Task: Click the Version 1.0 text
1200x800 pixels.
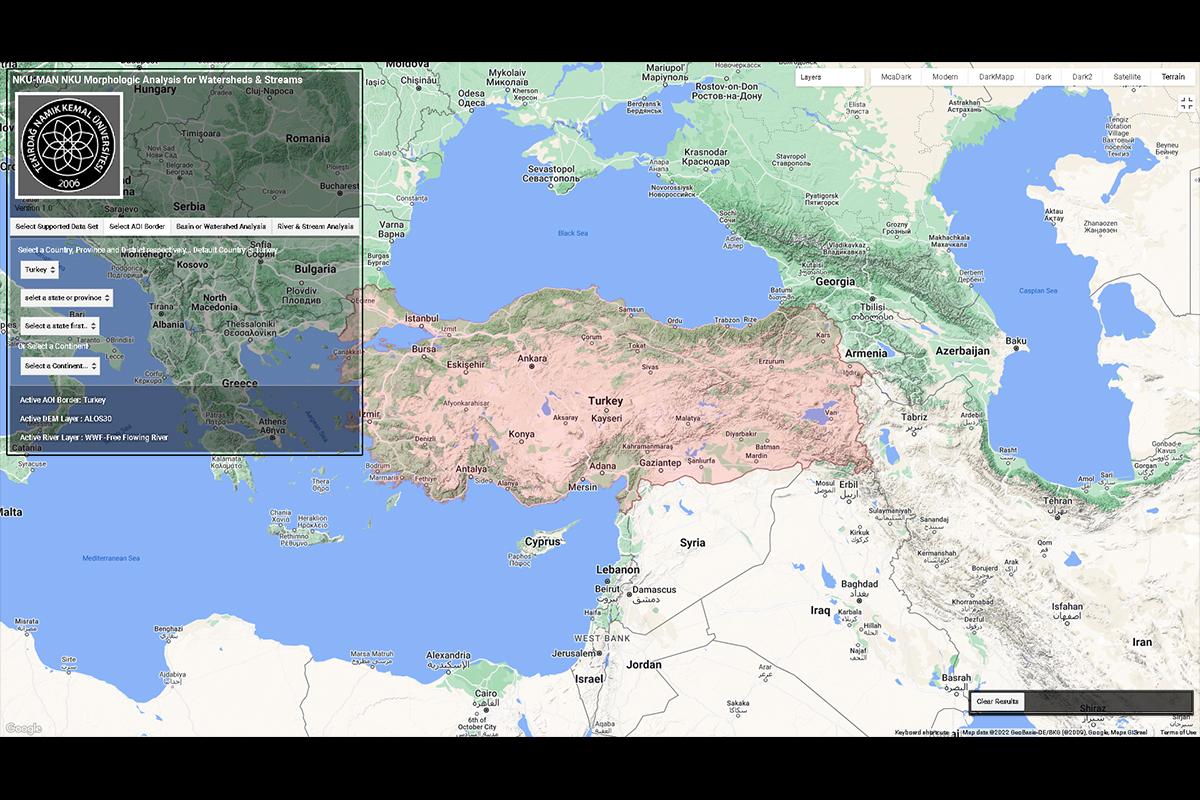Action: (32, 207)
